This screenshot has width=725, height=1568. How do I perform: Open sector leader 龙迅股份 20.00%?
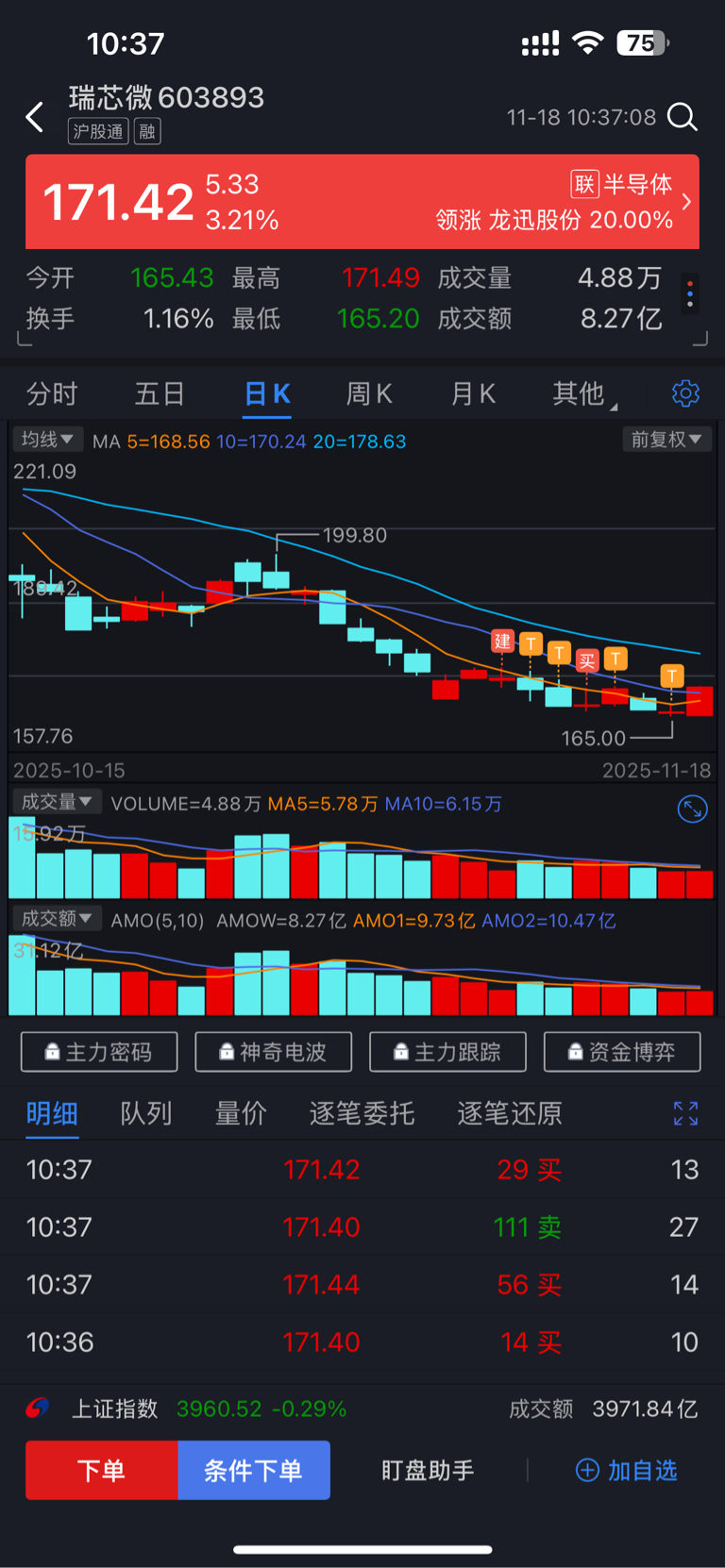[x=554, y=220]
